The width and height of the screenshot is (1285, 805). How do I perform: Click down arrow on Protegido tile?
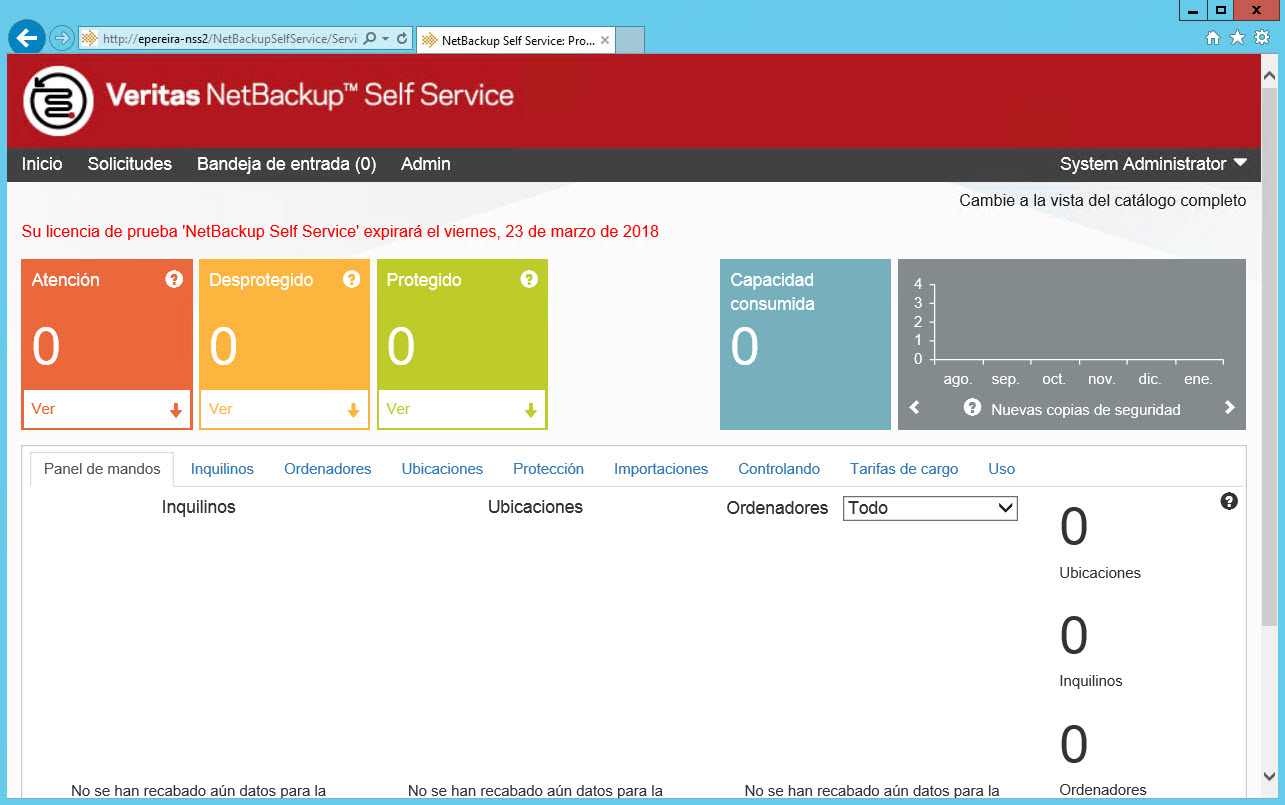(x=531, y=410)
